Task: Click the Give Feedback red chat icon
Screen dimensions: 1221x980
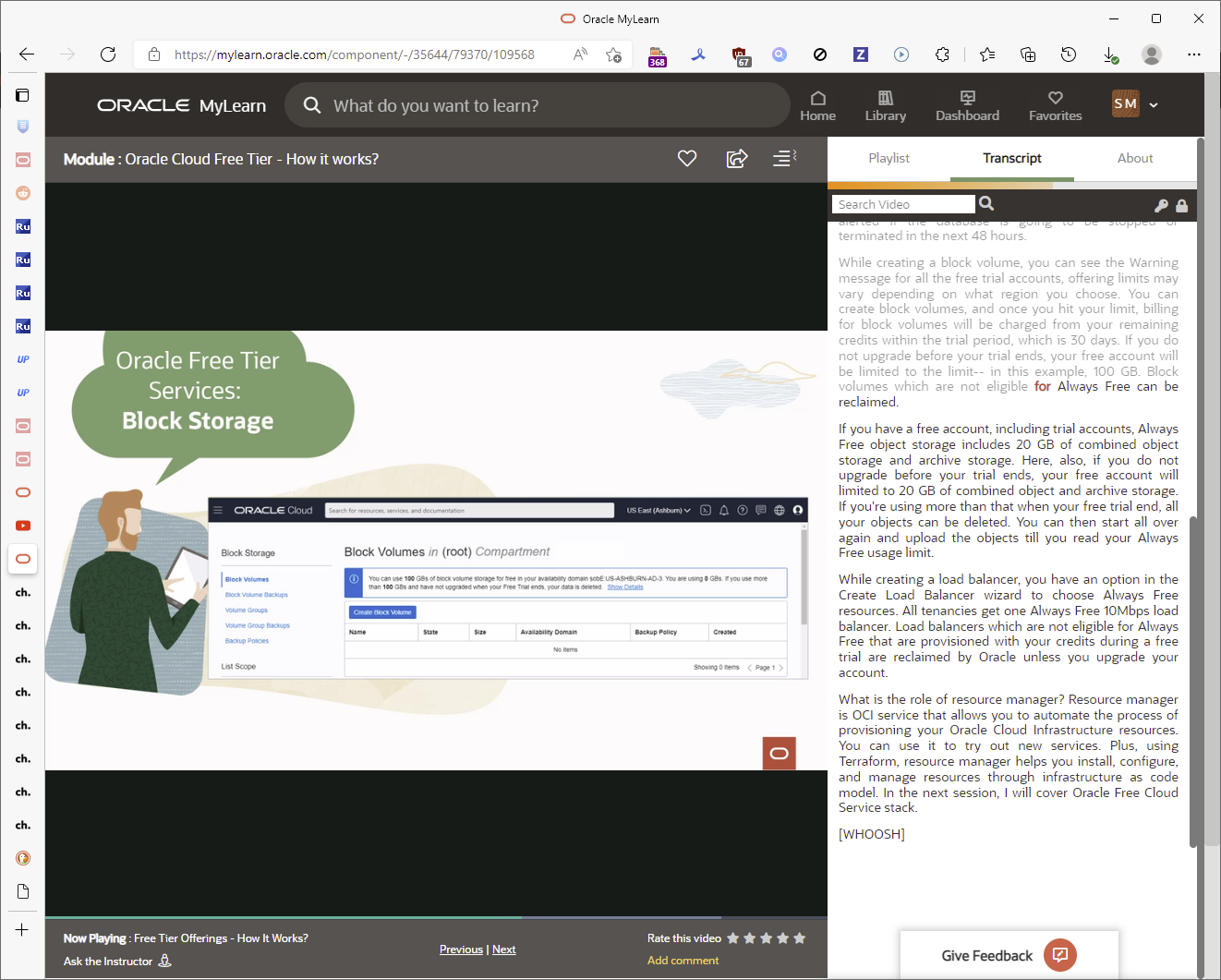Action: (1060, 955)
